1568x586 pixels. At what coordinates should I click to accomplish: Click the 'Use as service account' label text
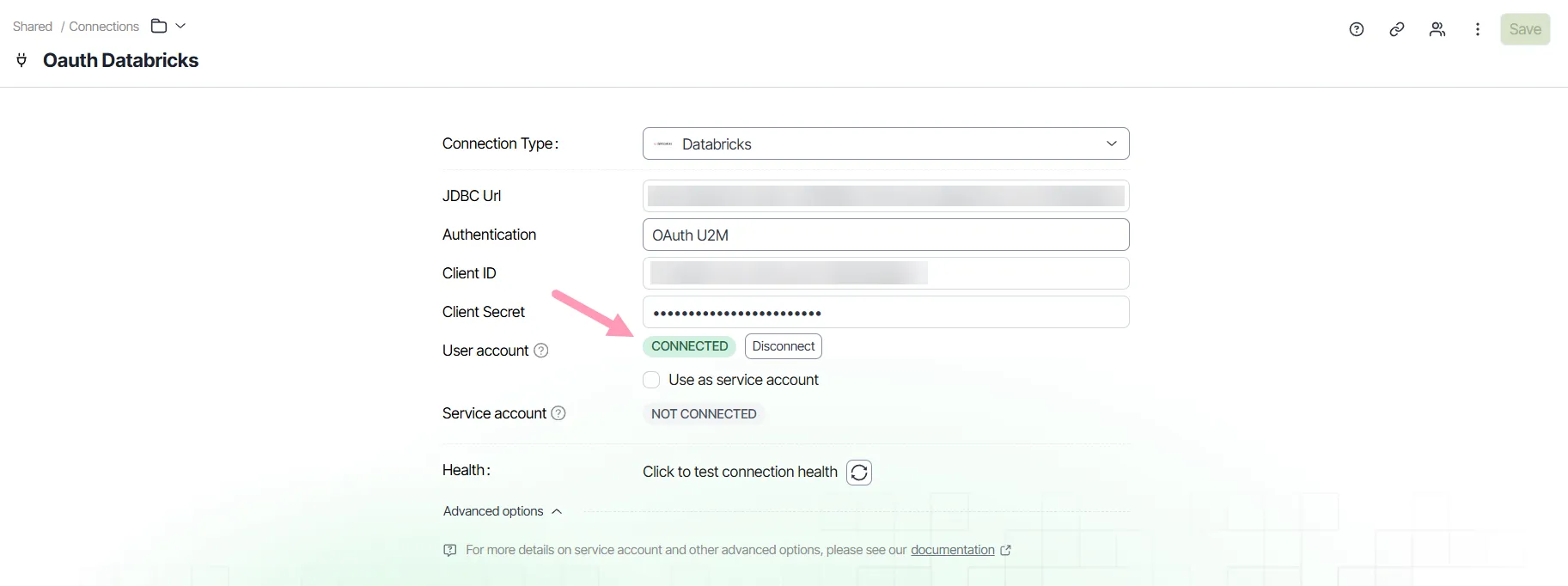click(743, 380)
